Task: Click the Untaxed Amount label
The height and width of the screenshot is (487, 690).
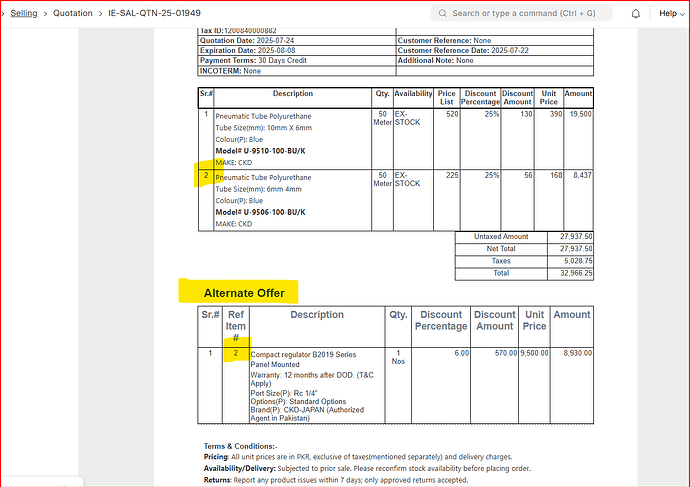Action: (501, 236)
